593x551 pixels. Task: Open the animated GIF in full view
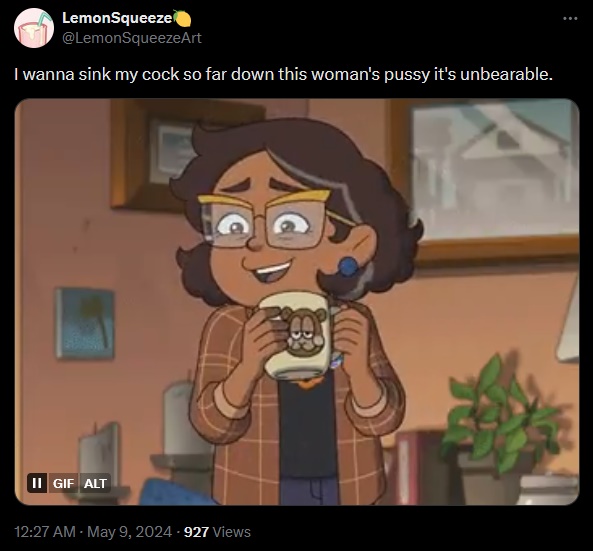pos(297,302)
